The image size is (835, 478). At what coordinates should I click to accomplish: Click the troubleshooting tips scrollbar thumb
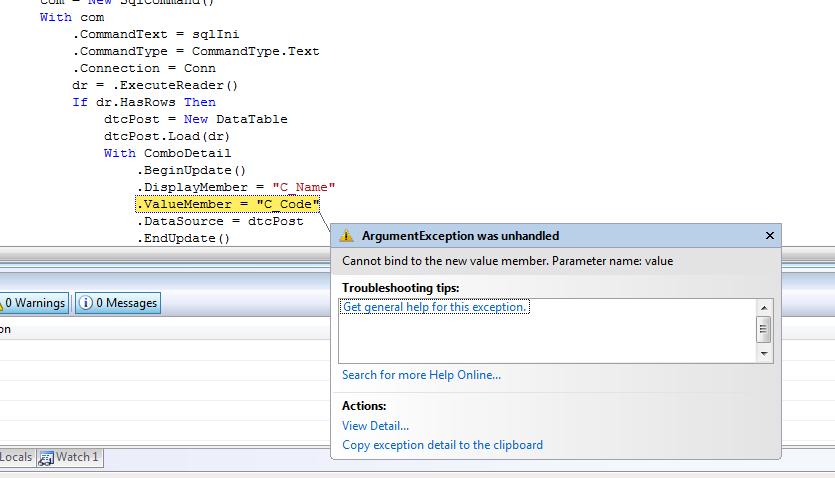click(764, 329)
